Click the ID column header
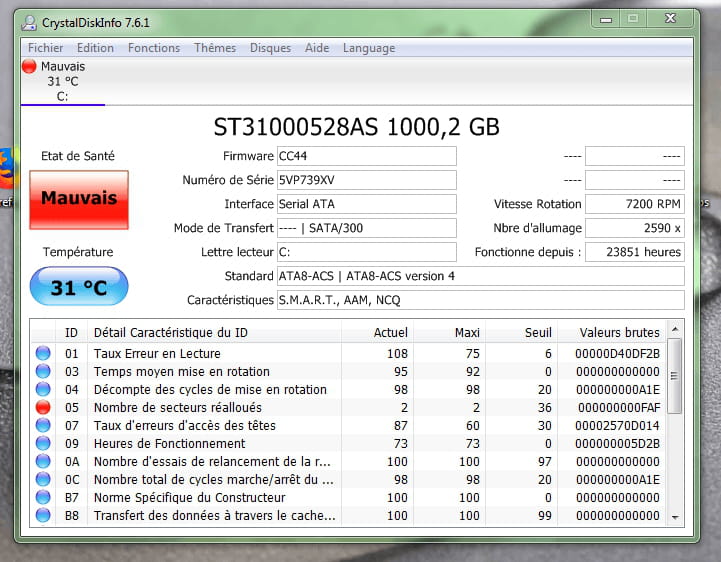Screen dimensions: 721x562 pyautogui.click(x=71, y=333)
